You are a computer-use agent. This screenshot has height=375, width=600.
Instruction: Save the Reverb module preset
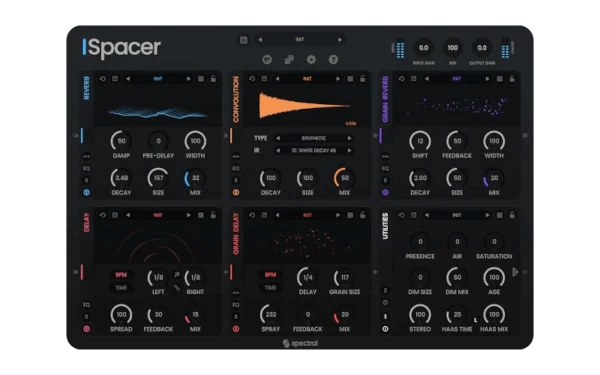coord(115,79)
